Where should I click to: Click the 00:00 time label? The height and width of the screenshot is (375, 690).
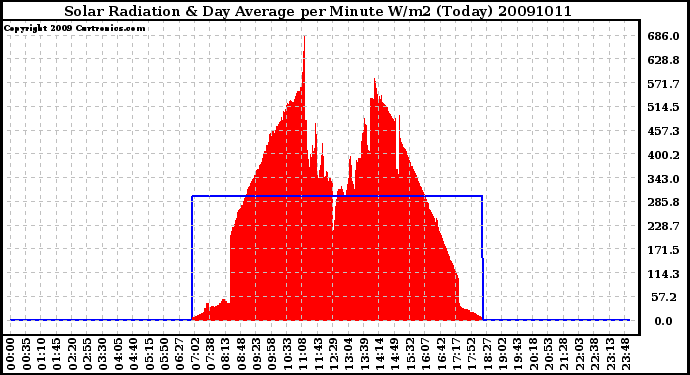[11, 354]
